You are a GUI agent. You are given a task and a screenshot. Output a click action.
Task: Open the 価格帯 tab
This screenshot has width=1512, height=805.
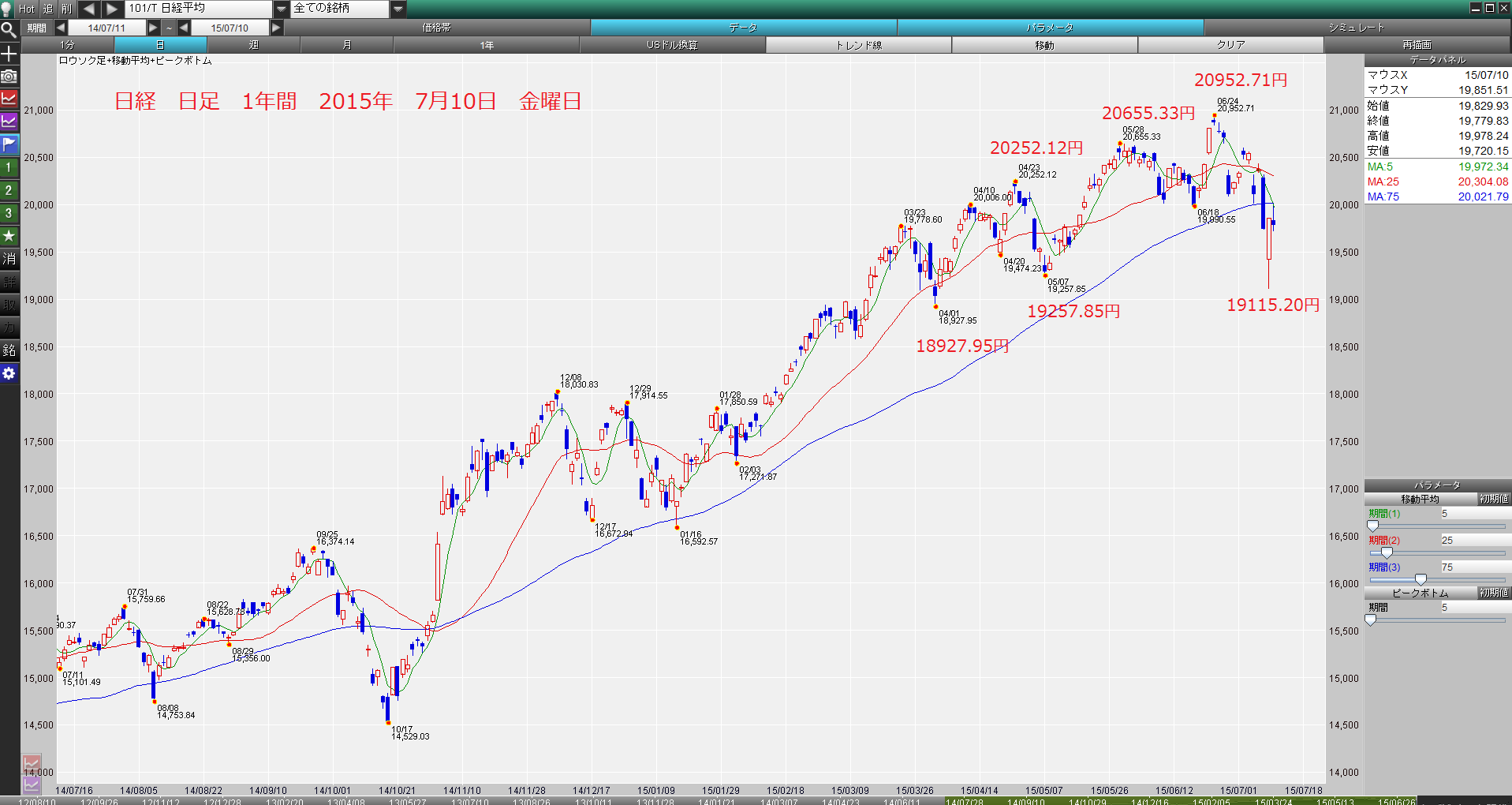[x=437, y=28]
